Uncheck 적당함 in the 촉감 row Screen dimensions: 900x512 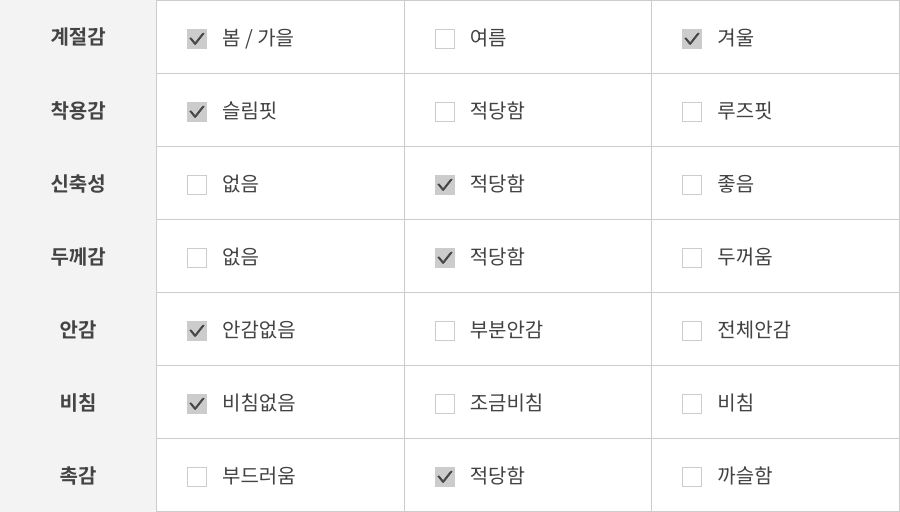(x=445, y=477)
